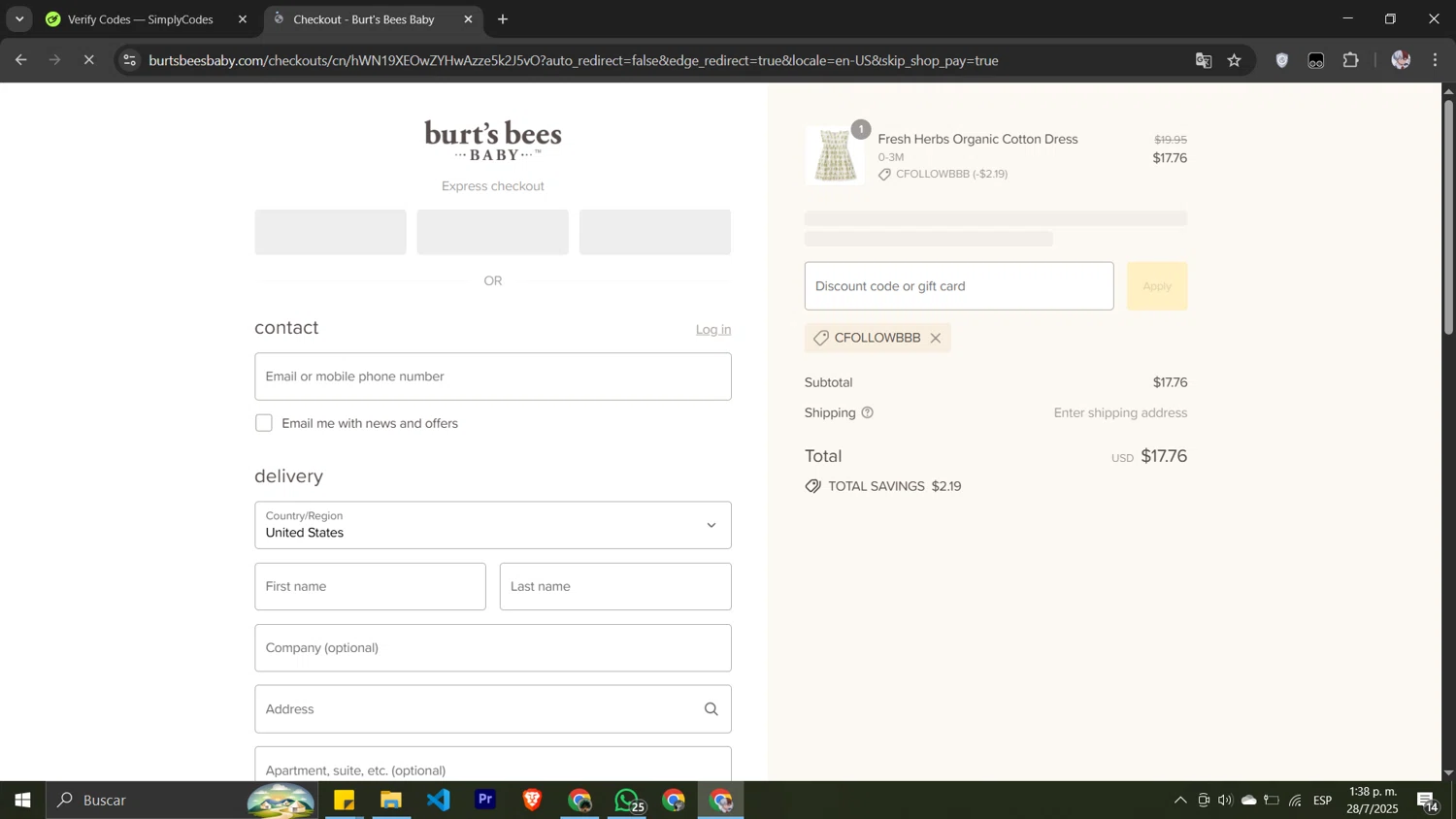The image size is (1456, 819).
Task: Open the Extensions puzzle icon
Action: pyautogui.click(x=1351, y=60)
